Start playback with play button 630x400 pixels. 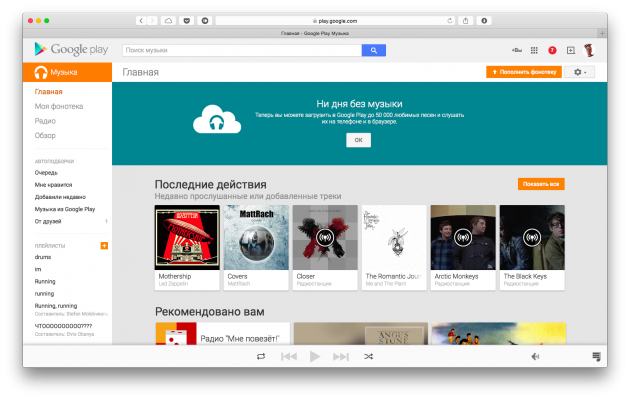pos(315,356)
